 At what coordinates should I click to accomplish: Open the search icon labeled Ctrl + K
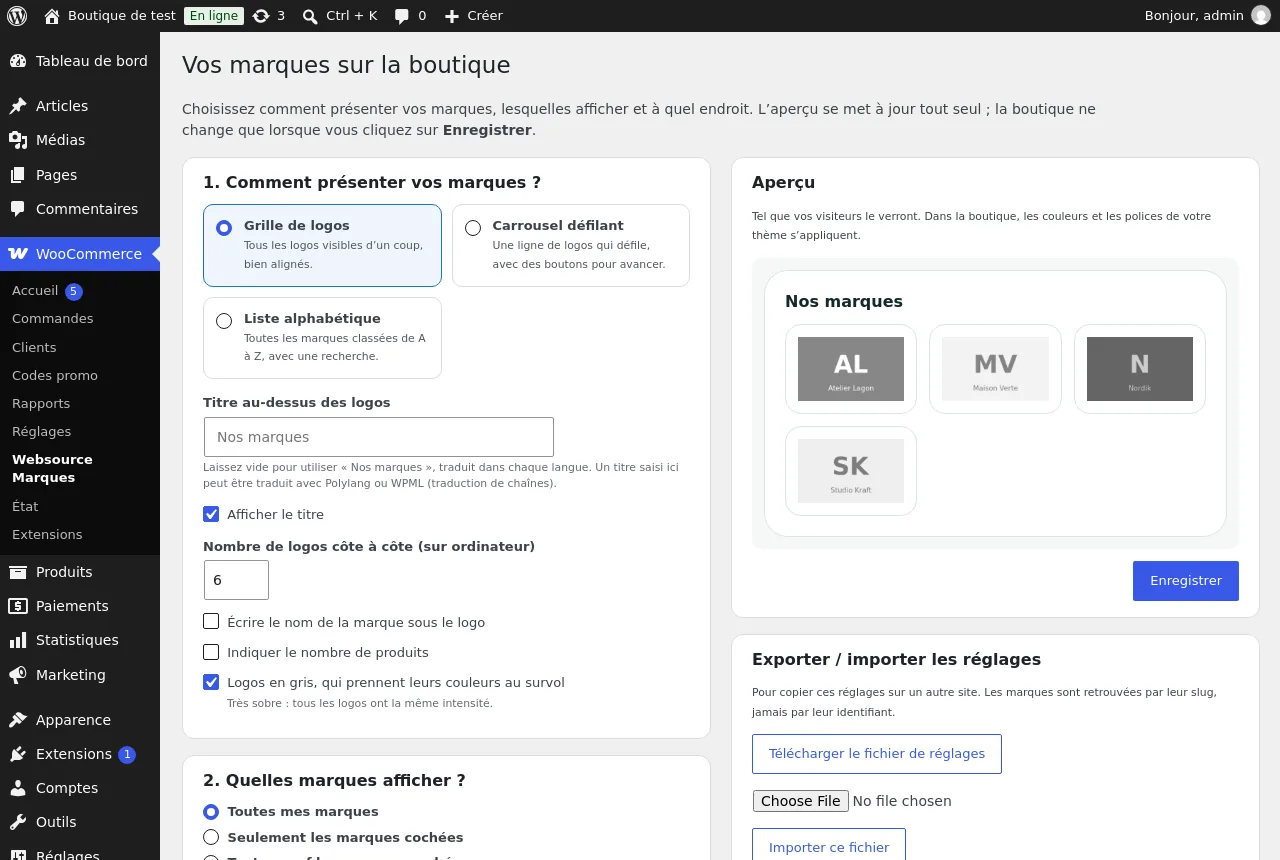pyautogui.click(x=310, y=16)
